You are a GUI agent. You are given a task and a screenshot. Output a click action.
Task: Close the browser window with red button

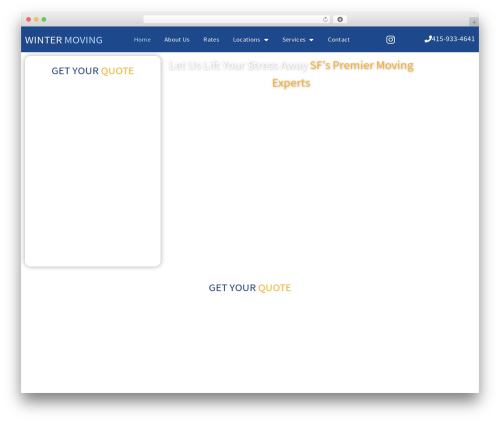[x=29, y=19]
